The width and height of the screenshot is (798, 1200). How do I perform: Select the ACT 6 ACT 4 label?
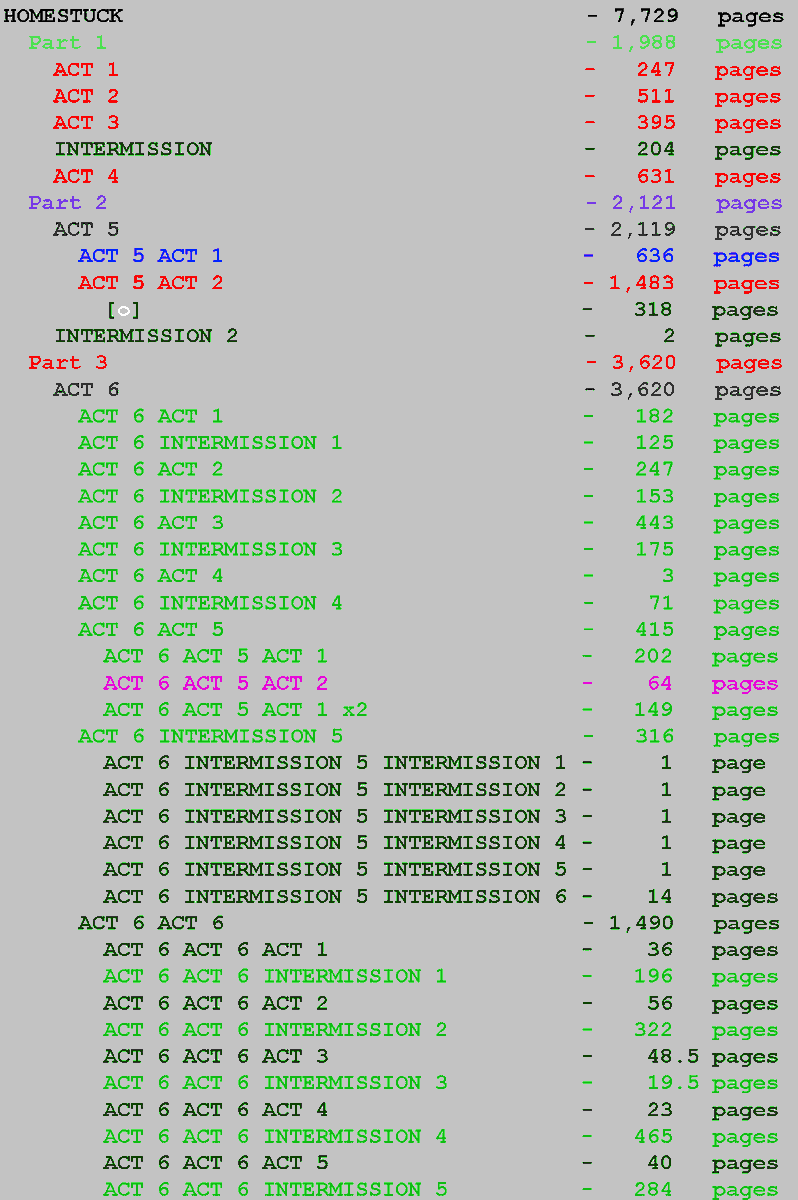point(150,576)
